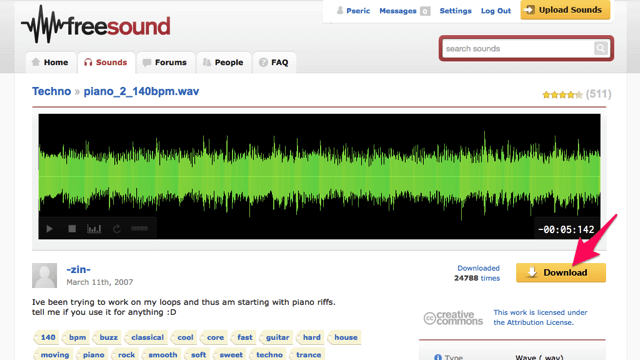Screen dimensions: 640x360
Task: Select the soft tag
Action: (197, 354)
